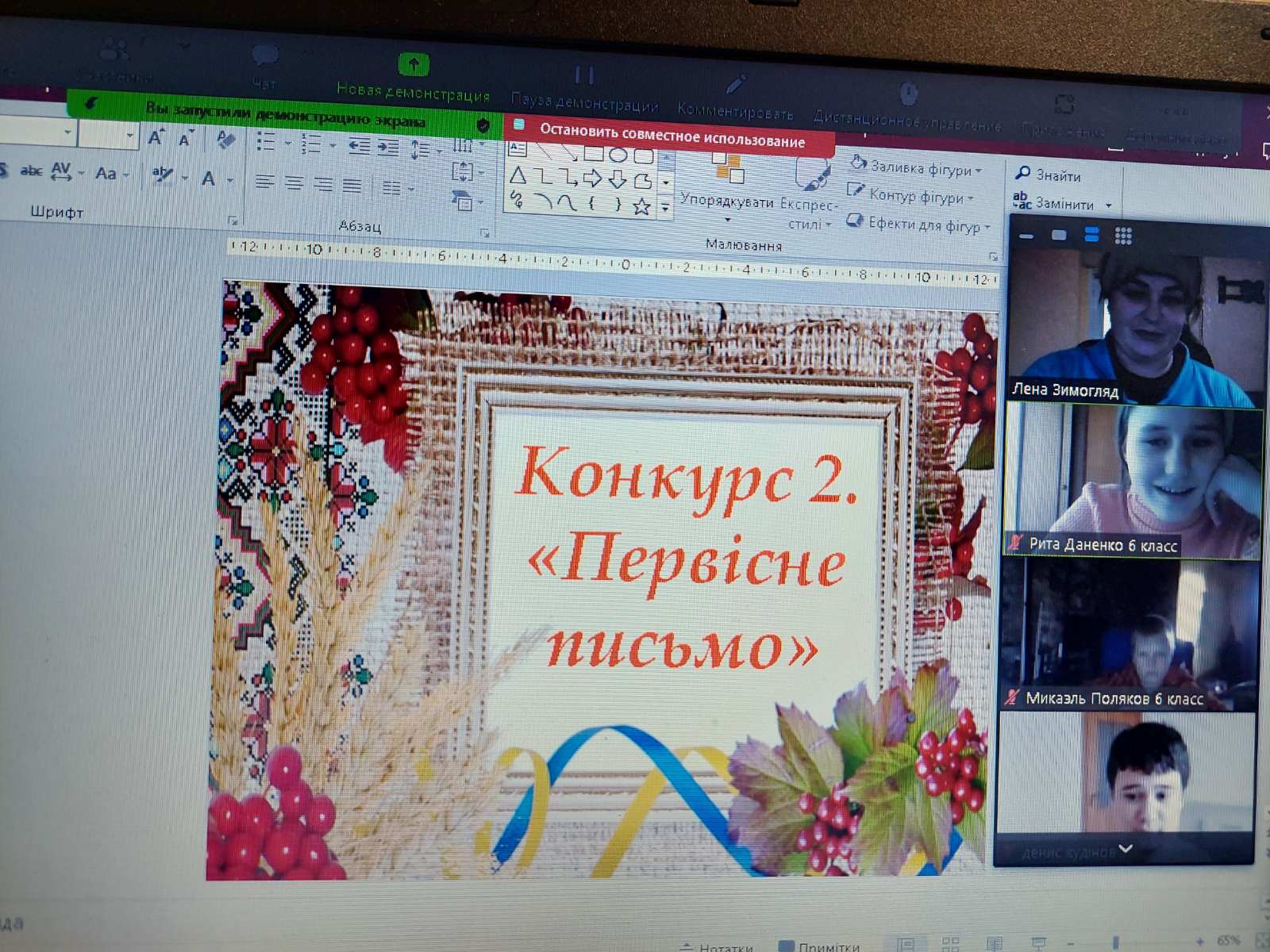Minimize Zoom video panel view

pos(1026,236)
